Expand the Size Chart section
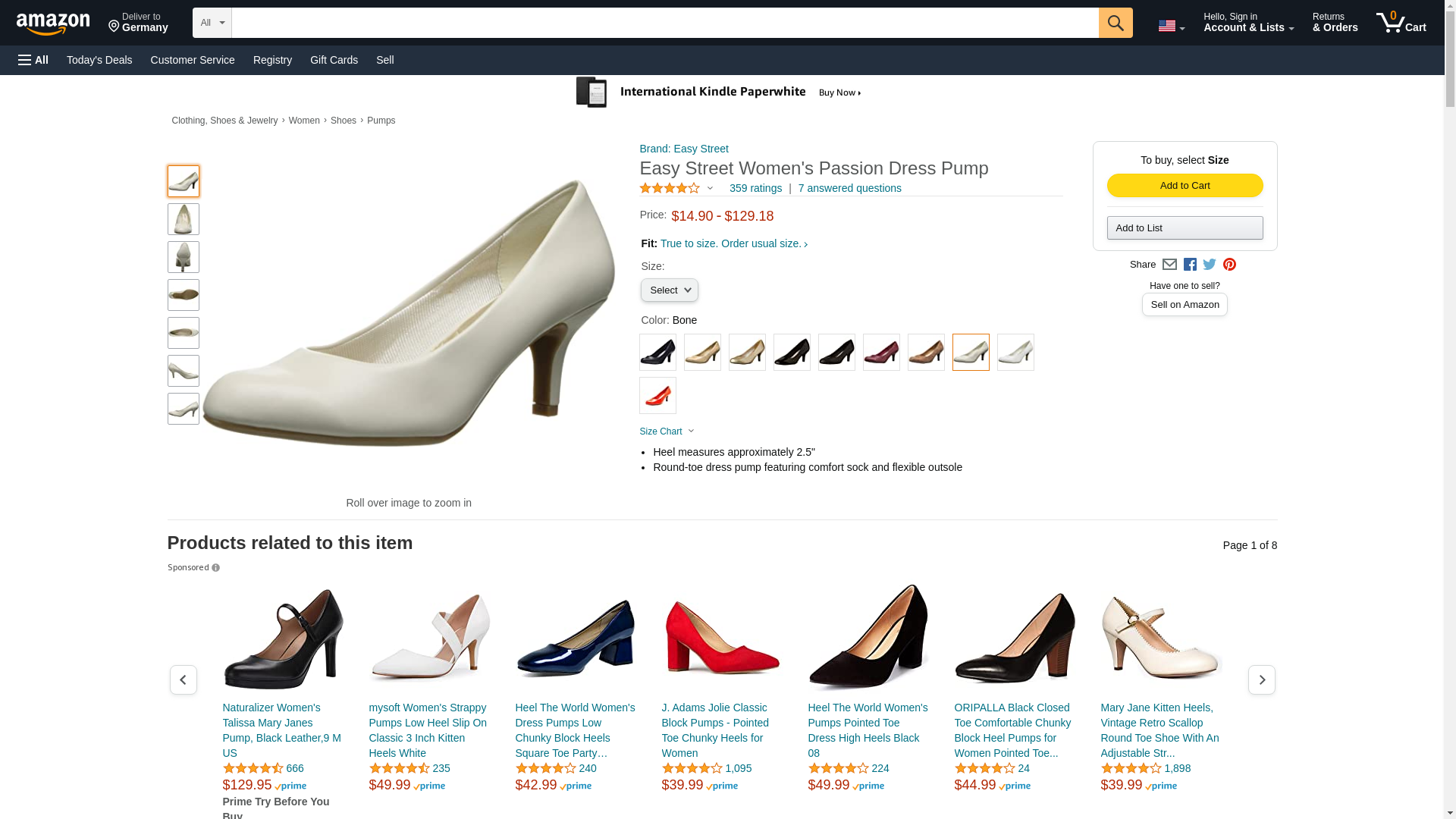The image size is (1456, 819). pyautogui.click(x=667, y=431)
